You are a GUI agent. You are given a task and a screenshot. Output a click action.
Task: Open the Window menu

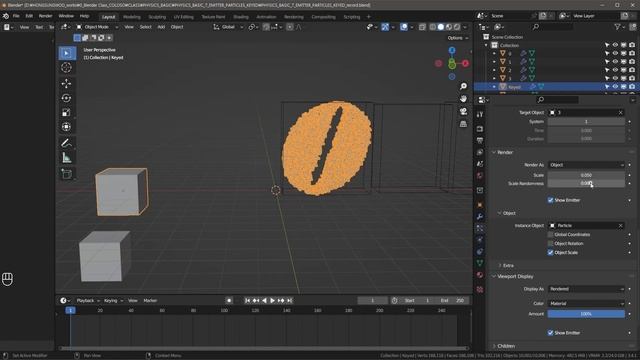(66, 16)
